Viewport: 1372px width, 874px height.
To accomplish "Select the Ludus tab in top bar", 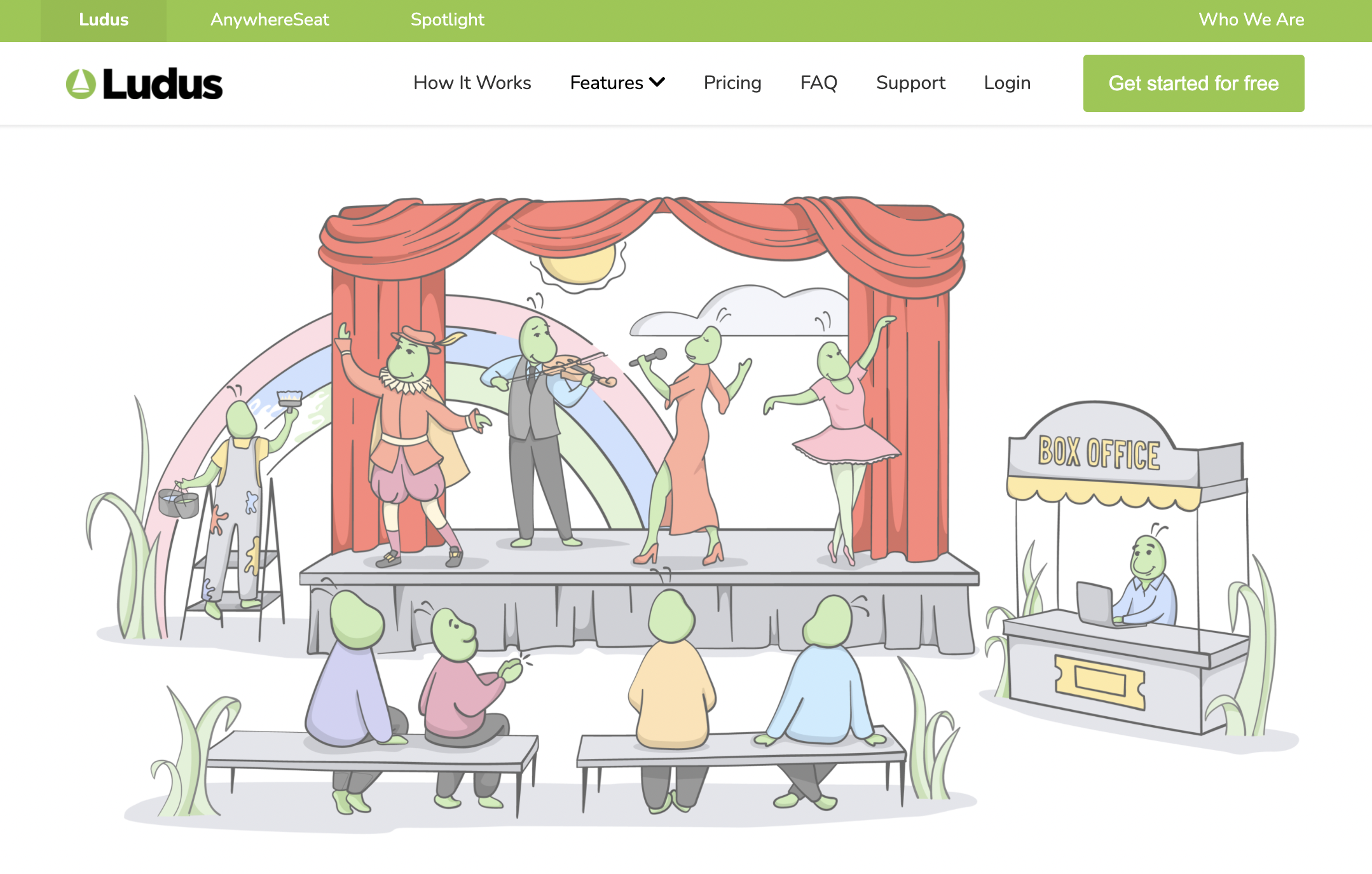I will tap(104, 20).
